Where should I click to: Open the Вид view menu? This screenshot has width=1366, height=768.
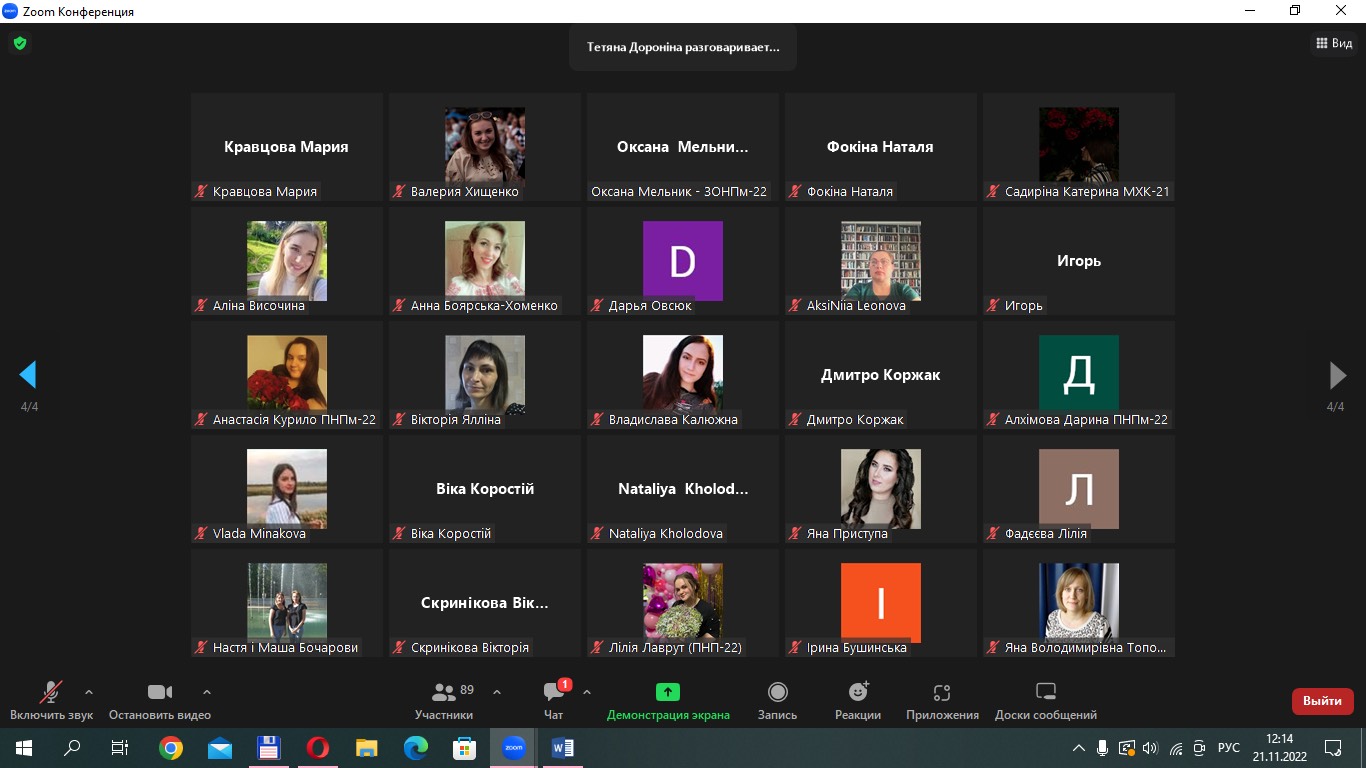coord(1333,43)
